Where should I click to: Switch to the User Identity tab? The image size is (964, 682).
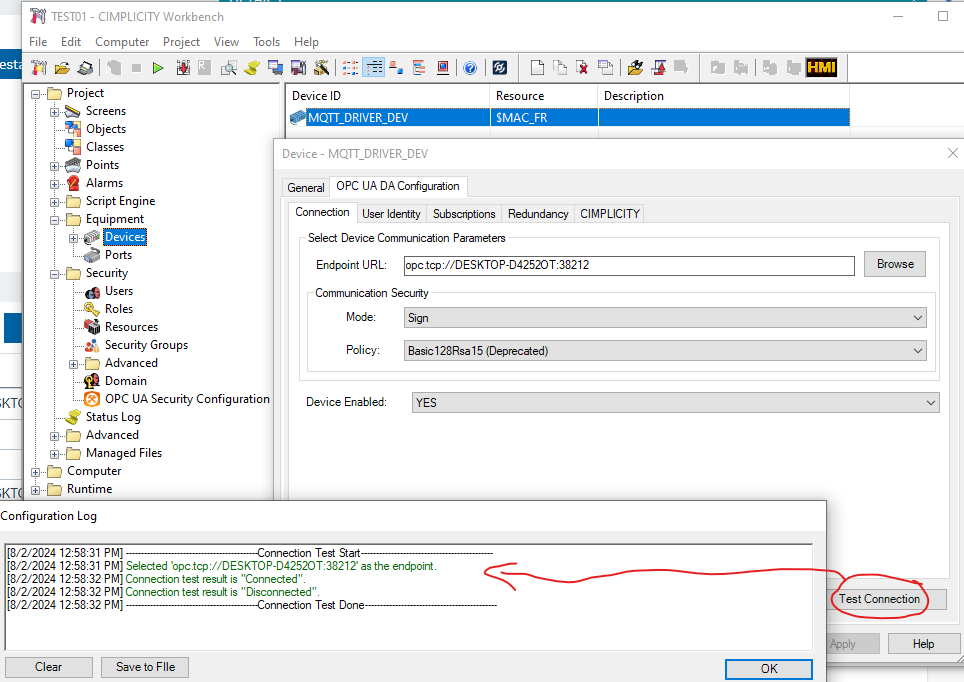pyautogui.click(x=391, y=213)
